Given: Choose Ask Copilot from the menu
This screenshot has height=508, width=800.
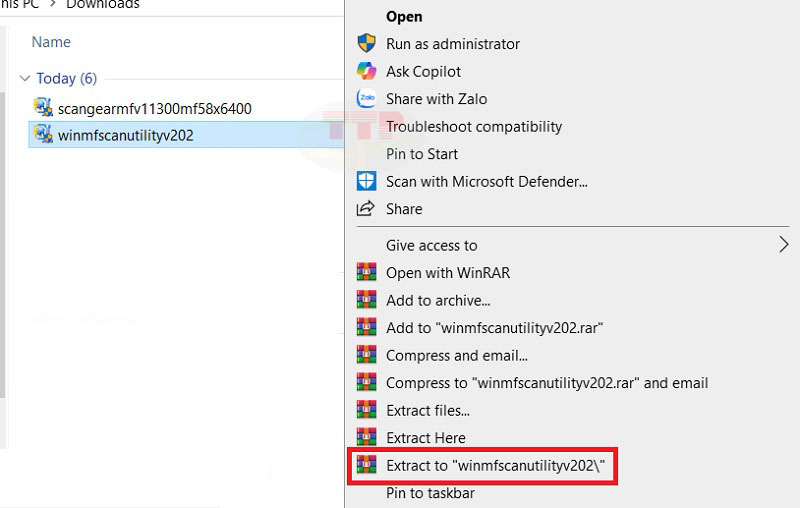Looking at the screenshot, I should 423,71.
